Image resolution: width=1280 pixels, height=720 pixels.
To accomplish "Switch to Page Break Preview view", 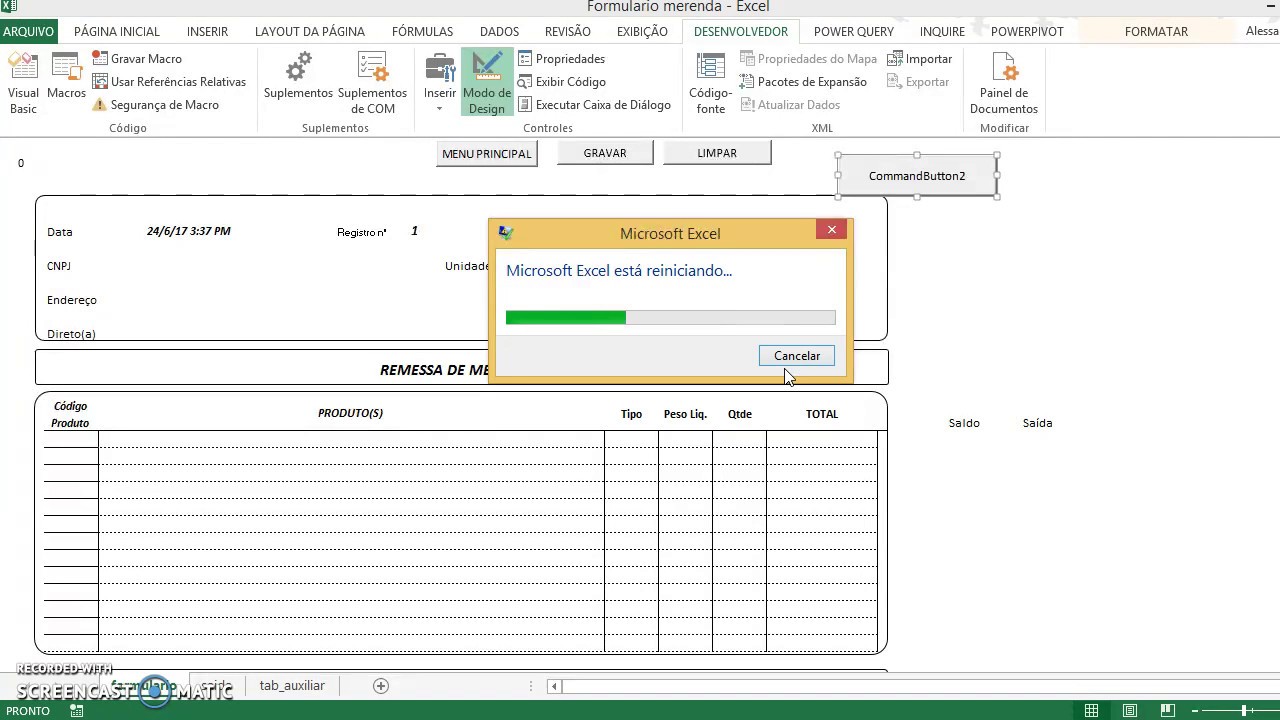I will (x=1169, y=711).
